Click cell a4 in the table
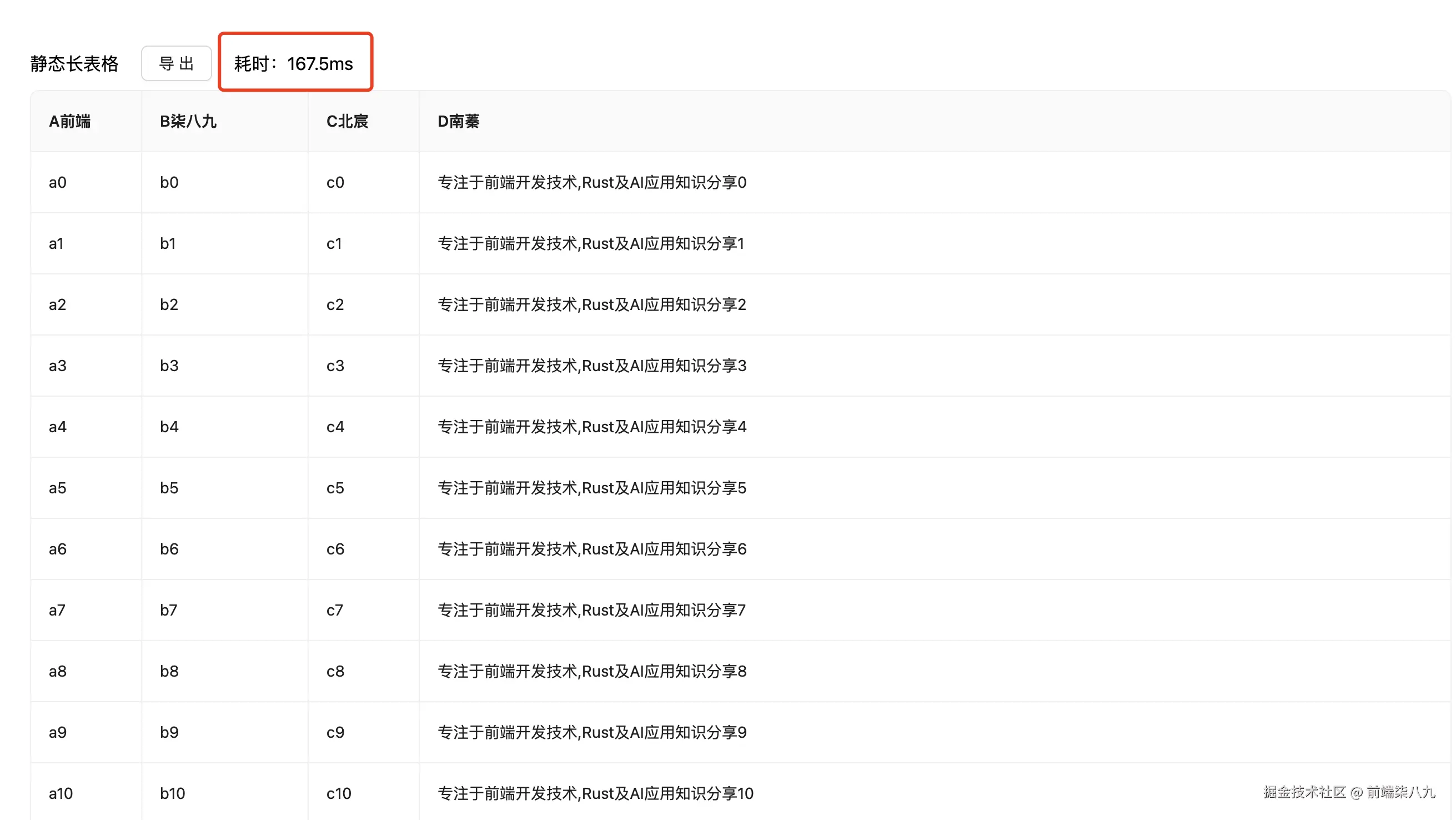1456x820 pixels. 58,427
